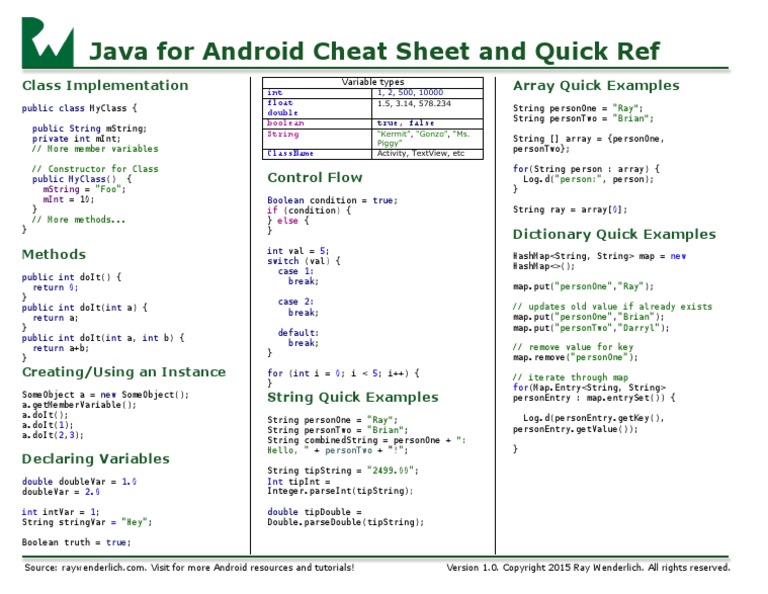Viewport: 768px width, 594px height.
Task: Click the '// More member variables' comment
Action: pyautogui.click(x=95, y=149)
